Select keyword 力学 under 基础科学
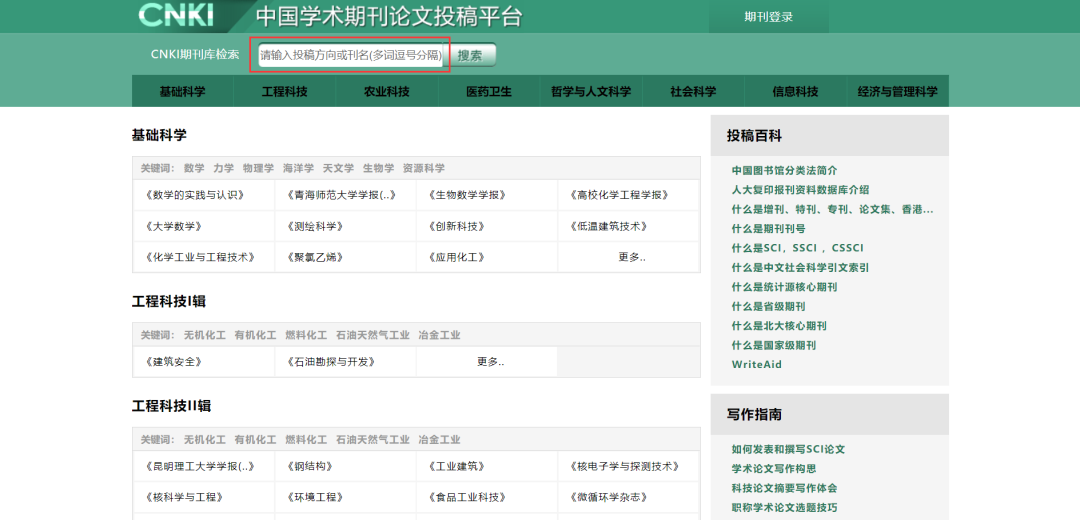This screenshot has width=1080, height=520. pos(224,168)
